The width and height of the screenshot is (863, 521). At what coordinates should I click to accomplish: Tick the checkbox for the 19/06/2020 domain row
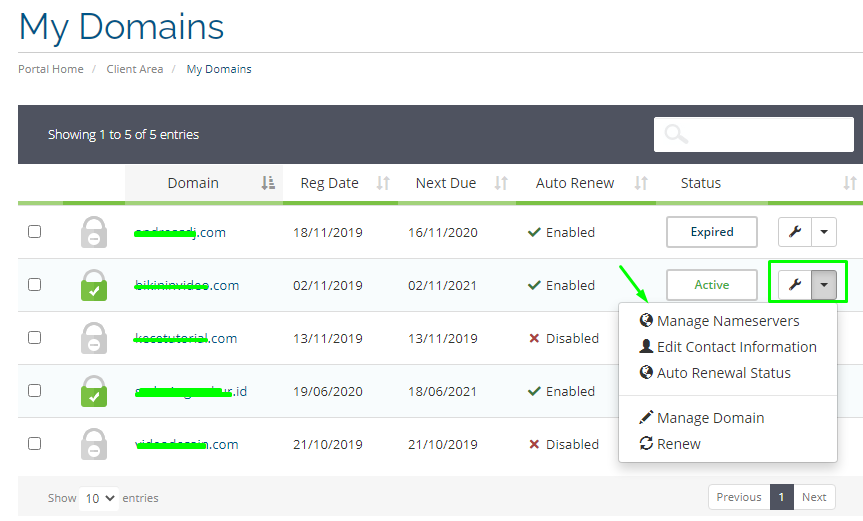tap(35, 391)
